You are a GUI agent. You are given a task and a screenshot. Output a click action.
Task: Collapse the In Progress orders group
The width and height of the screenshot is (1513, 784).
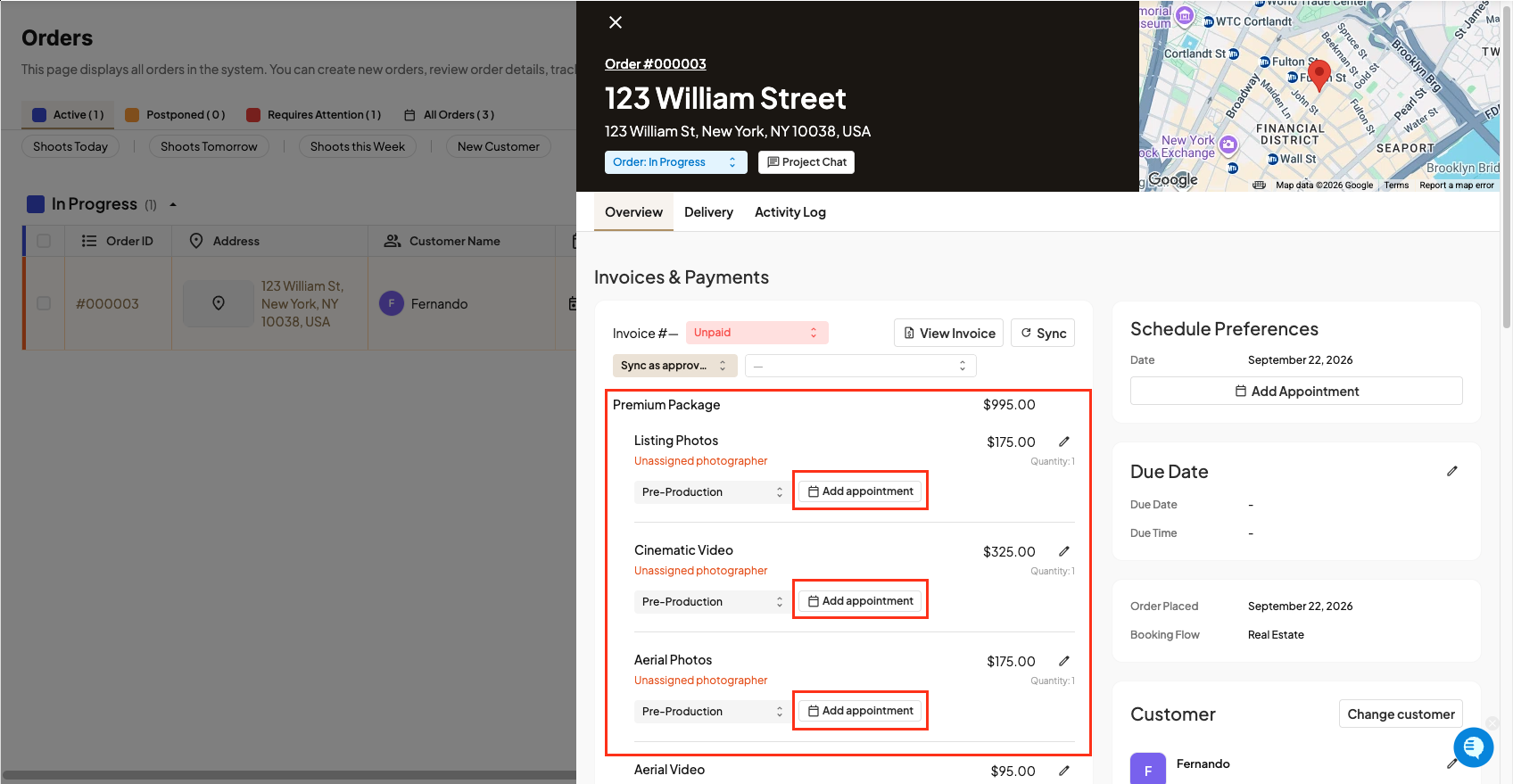click(173, 204)
